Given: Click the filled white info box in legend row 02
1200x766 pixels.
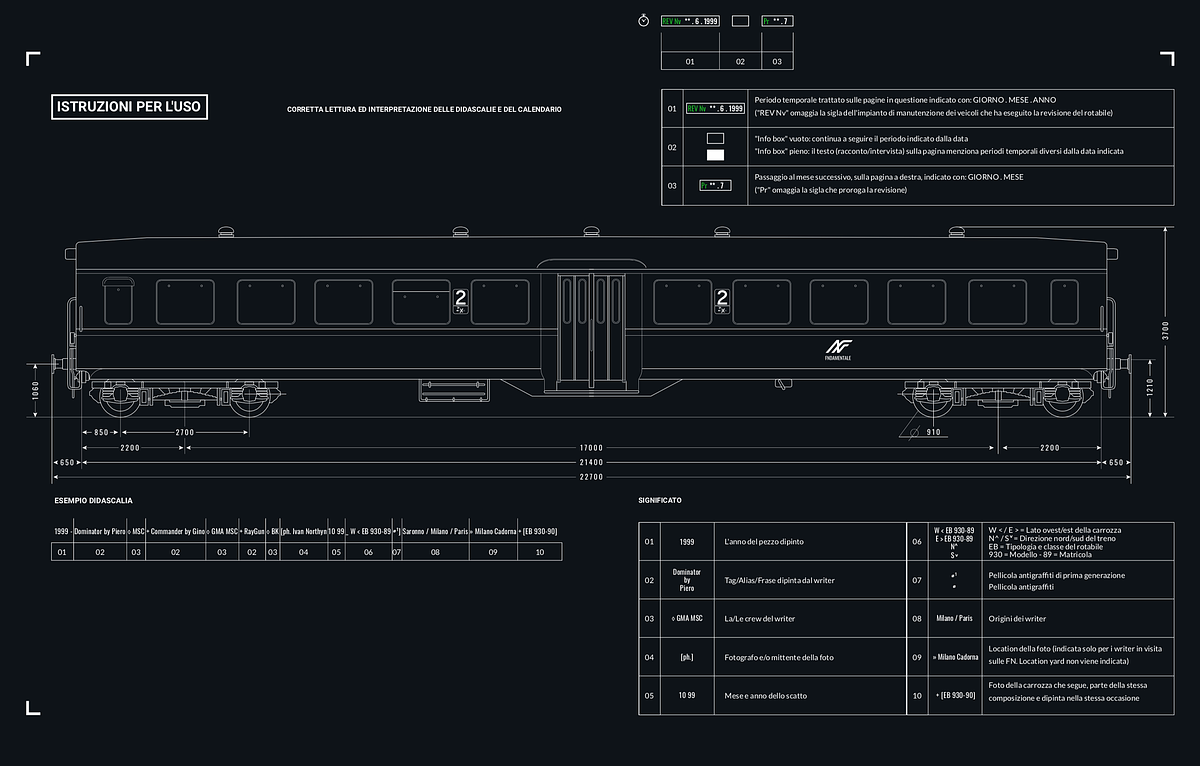Looking at the screenshot, I should tap(715, 154).
